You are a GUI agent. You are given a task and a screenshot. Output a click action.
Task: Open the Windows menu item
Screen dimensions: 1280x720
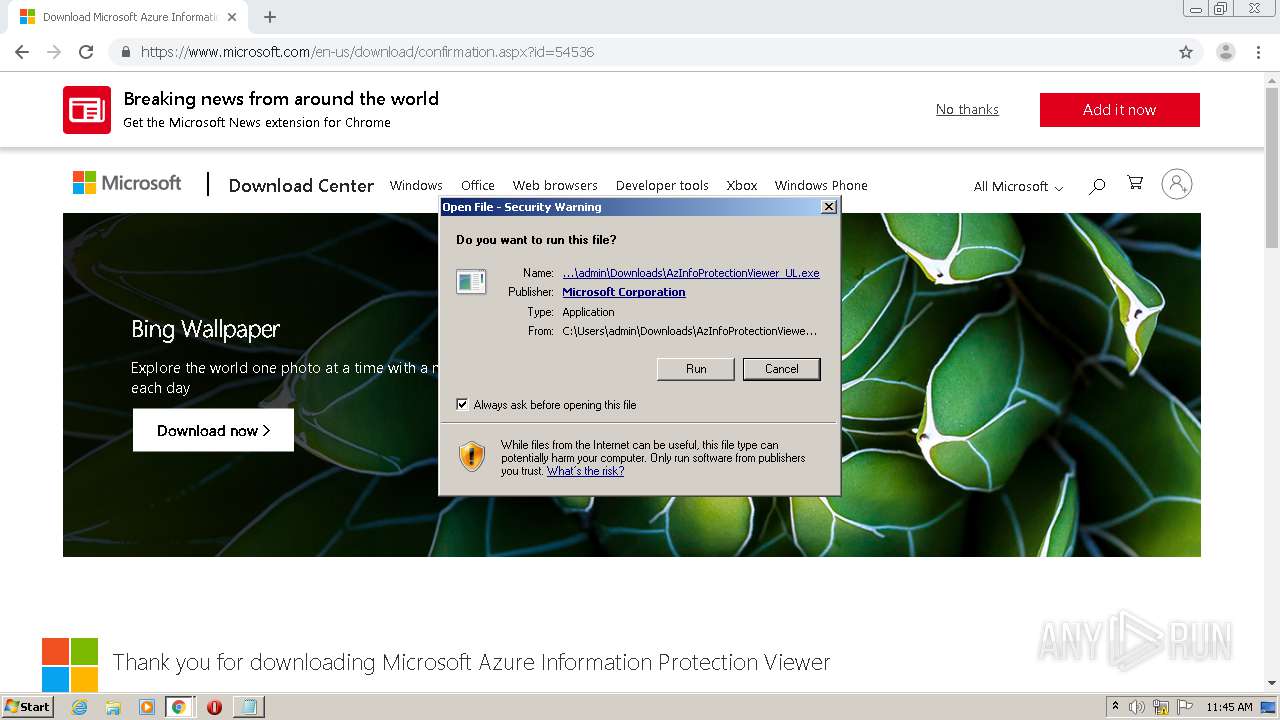[x=416, y=185]
